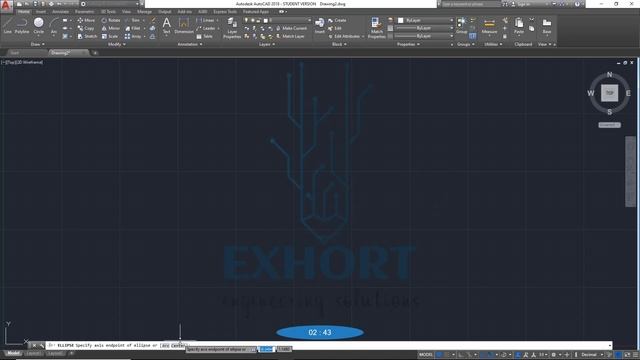Expand the Properties panel
The image size is (640, 360).
pyautogui.click(x=408, y=44)
